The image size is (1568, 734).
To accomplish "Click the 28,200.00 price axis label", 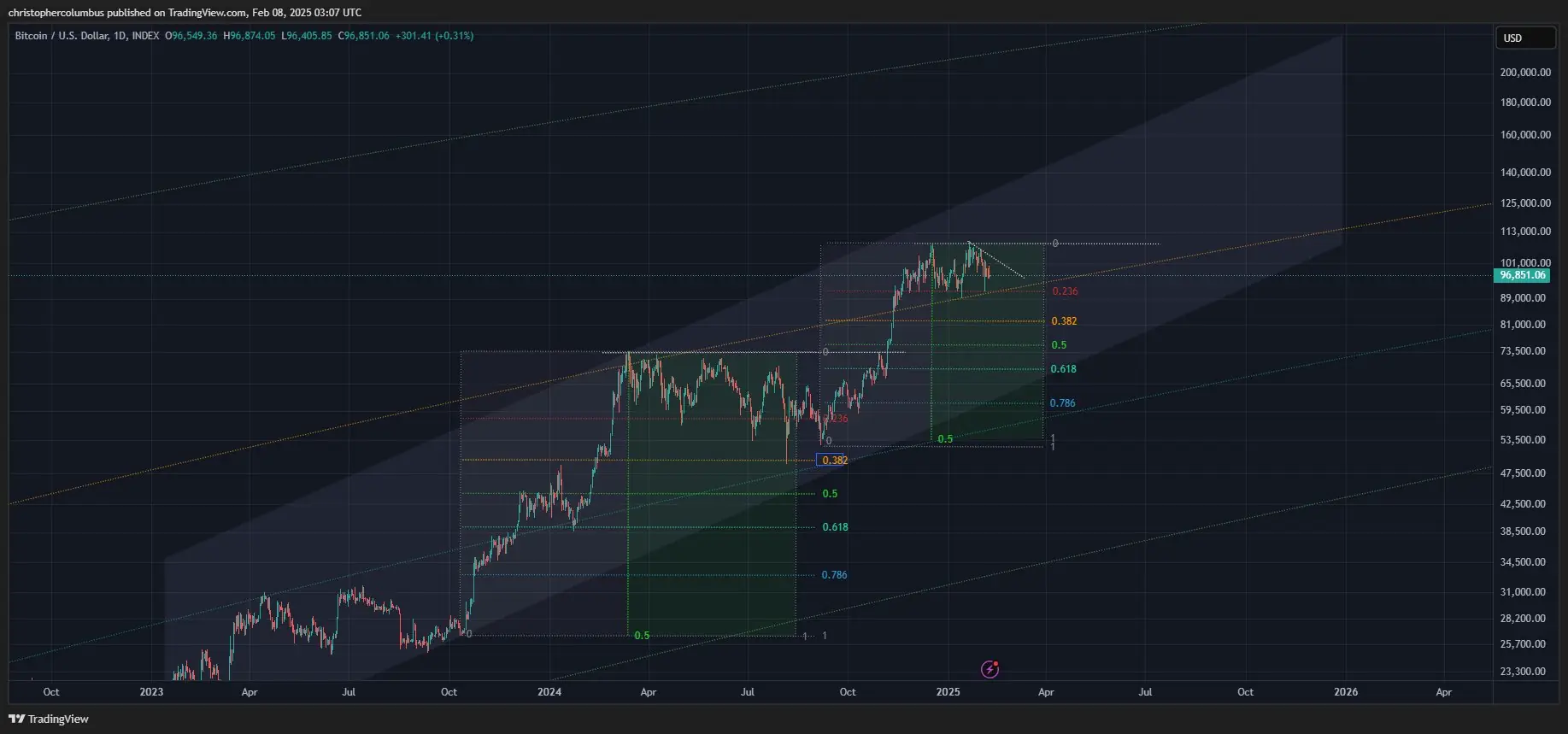I will click(1523, 619).
